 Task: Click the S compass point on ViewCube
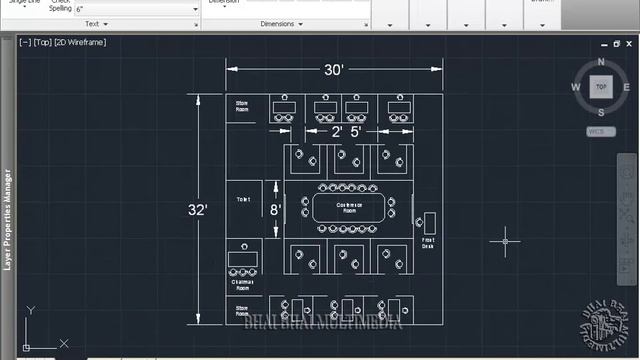click(x=601, y=113)
